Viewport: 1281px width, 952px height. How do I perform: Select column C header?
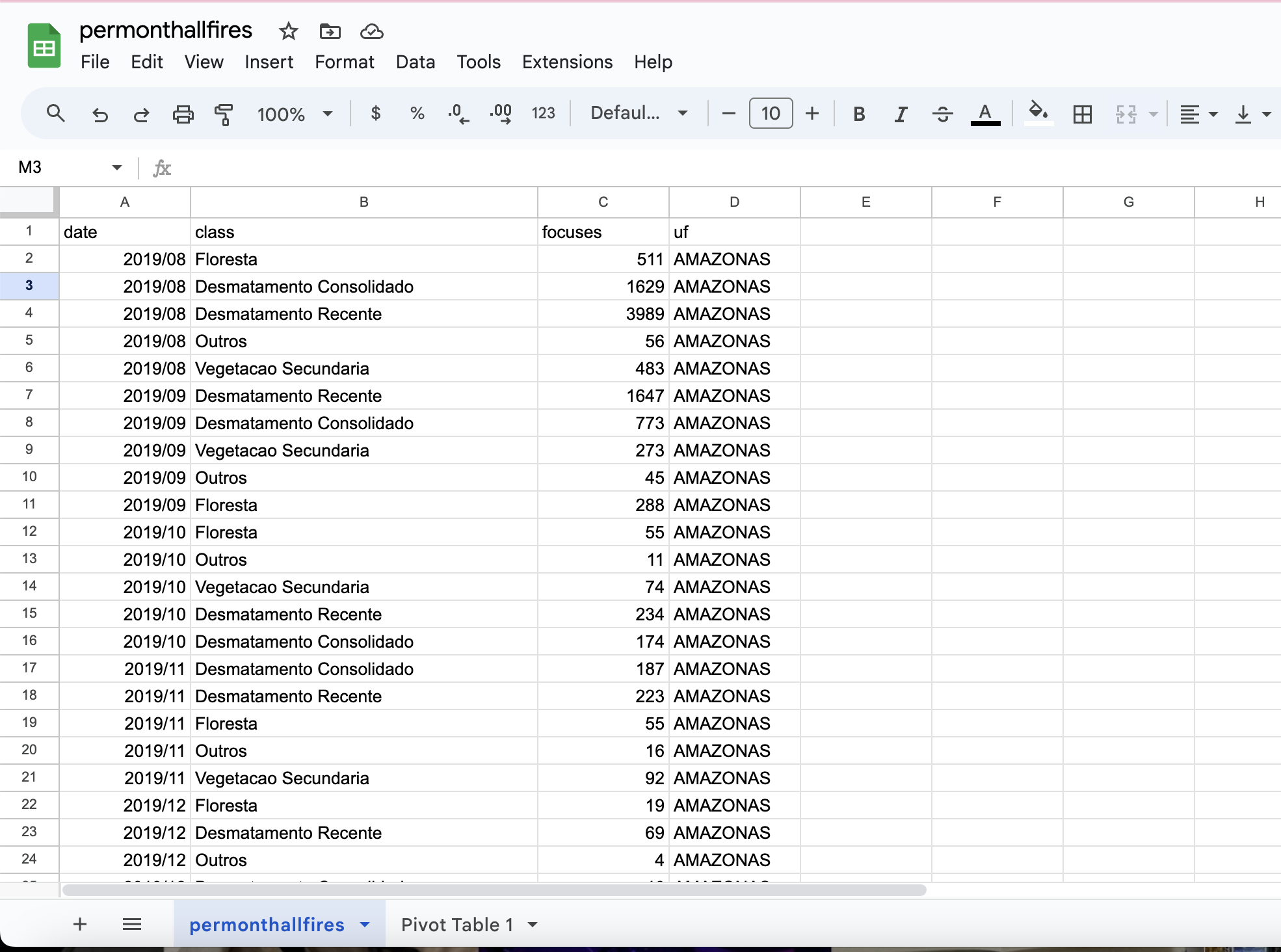[603, 202]
